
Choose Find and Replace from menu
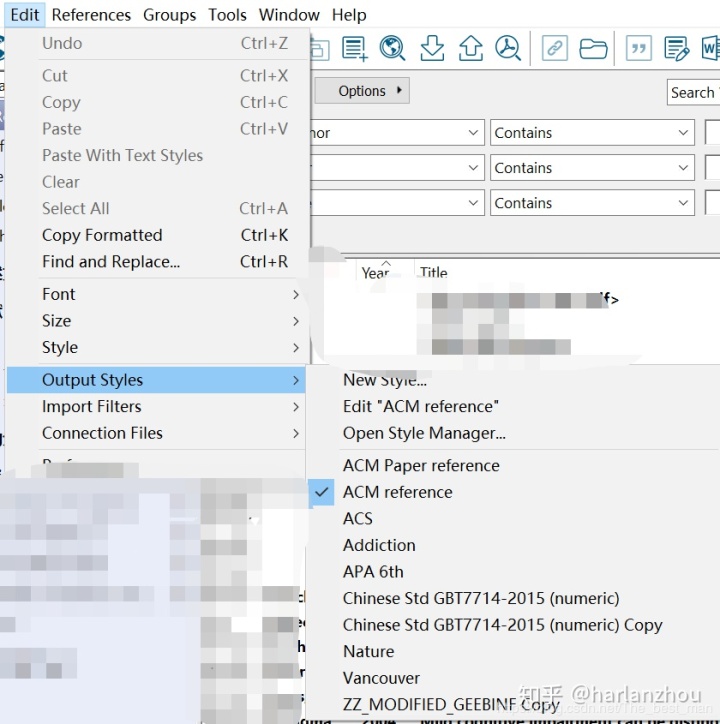157,262
